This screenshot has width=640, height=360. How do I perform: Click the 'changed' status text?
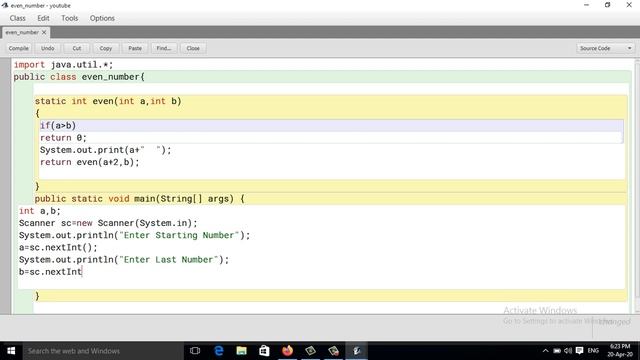pos(614,322)
